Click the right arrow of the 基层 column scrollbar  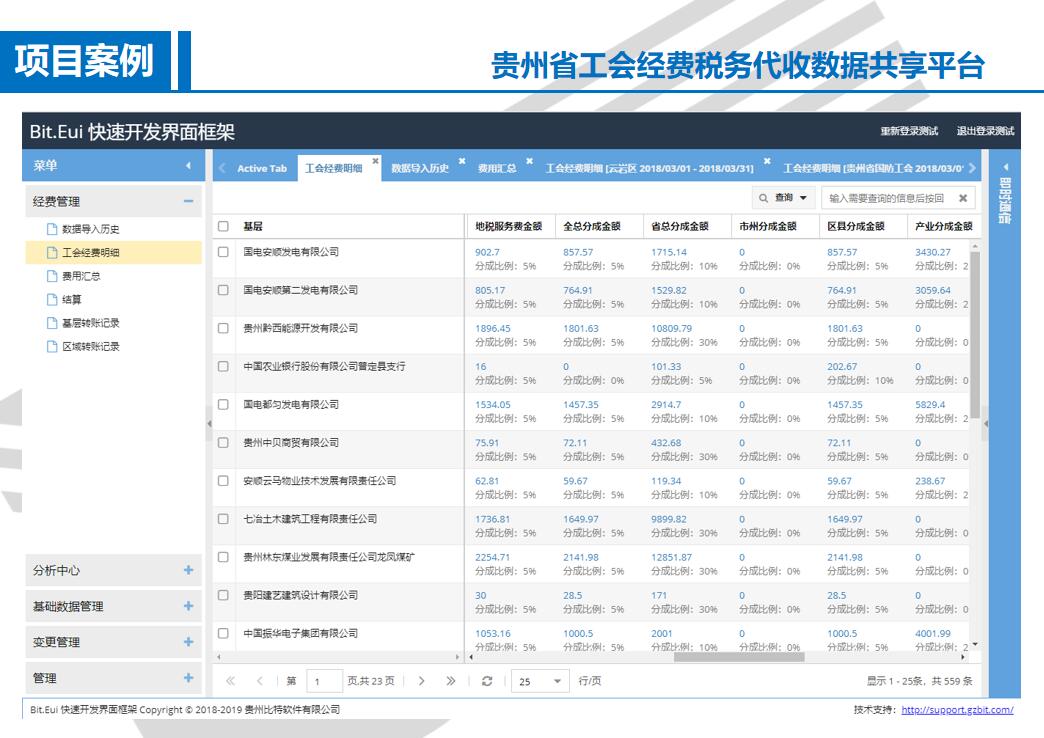coord(457,657)
